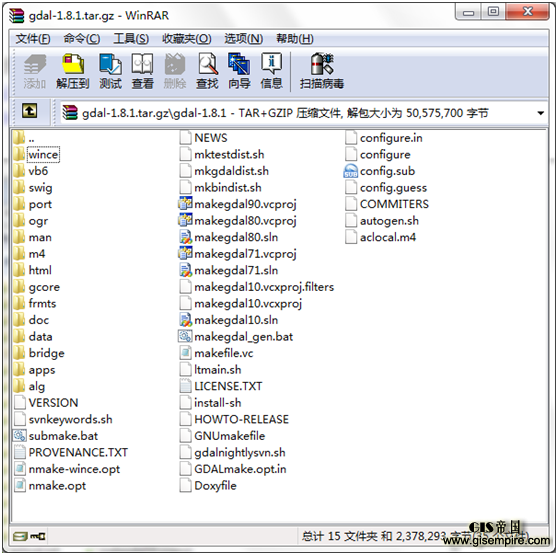Click the 测试 (Test) toolbar icon
Viewport: 558px width, 555px height.
(110, 71)
